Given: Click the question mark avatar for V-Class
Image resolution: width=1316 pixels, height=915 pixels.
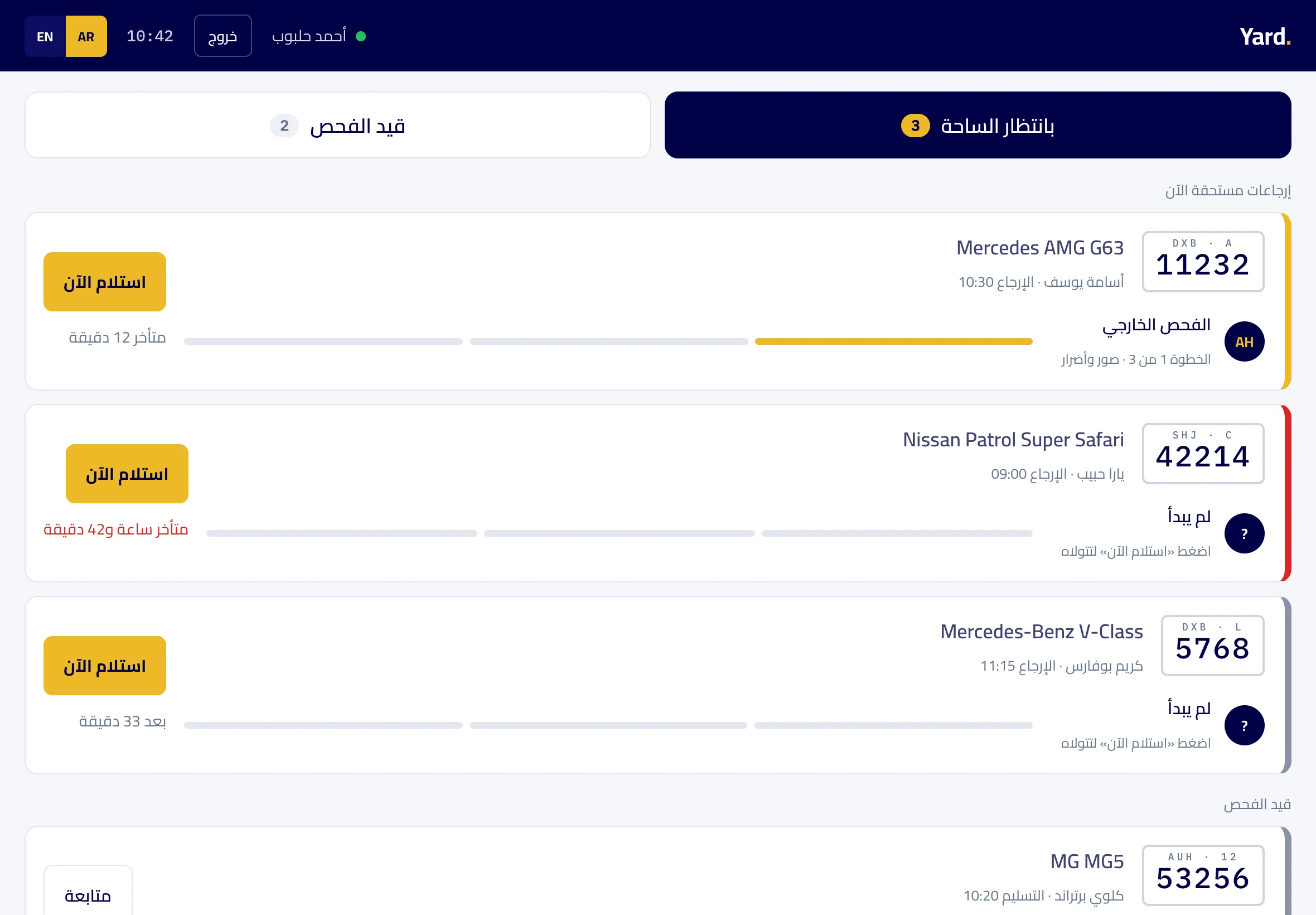Looking at the screenshot, I should point(1244,725).
